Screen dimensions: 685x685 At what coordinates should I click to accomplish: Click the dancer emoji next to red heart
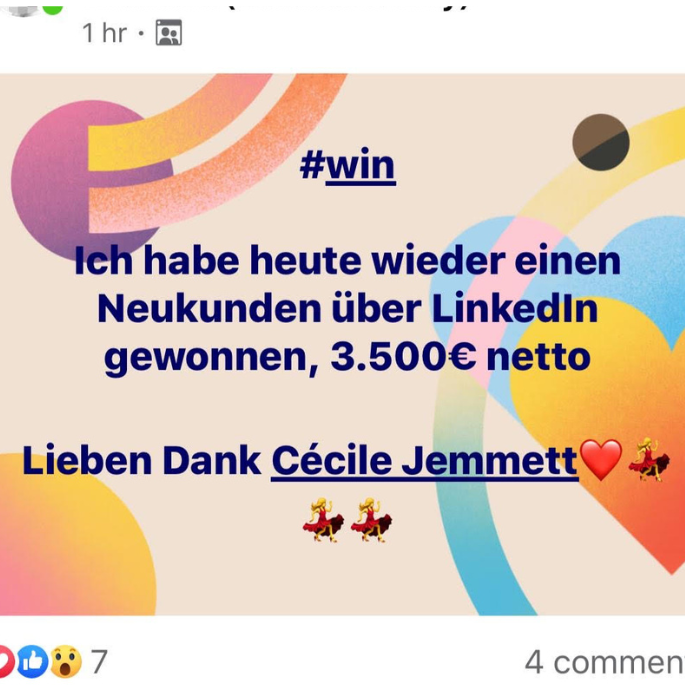[x=649, y=460]
